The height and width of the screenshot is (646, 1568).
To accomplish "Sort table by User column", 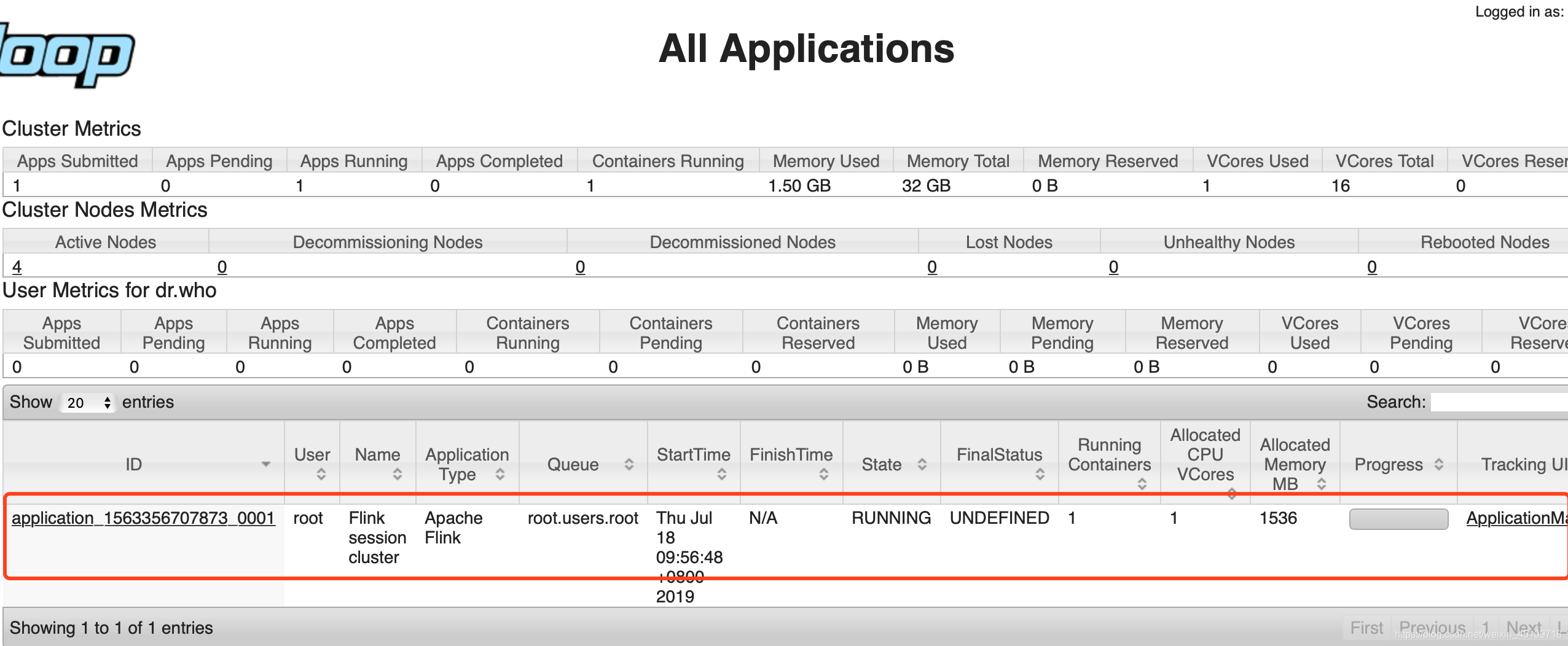I will (312, 464).
